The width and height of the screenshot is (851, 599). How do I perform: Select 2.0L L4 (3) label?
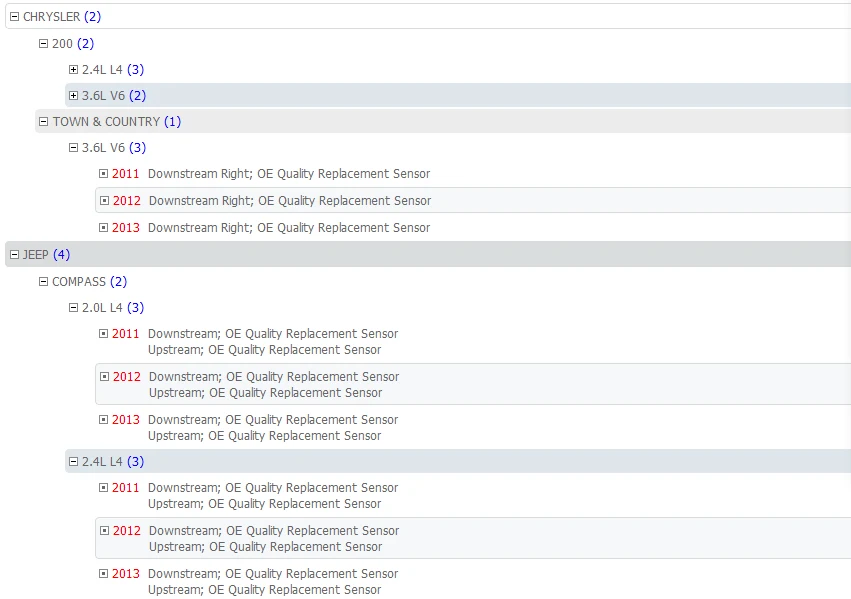[113, 308]
